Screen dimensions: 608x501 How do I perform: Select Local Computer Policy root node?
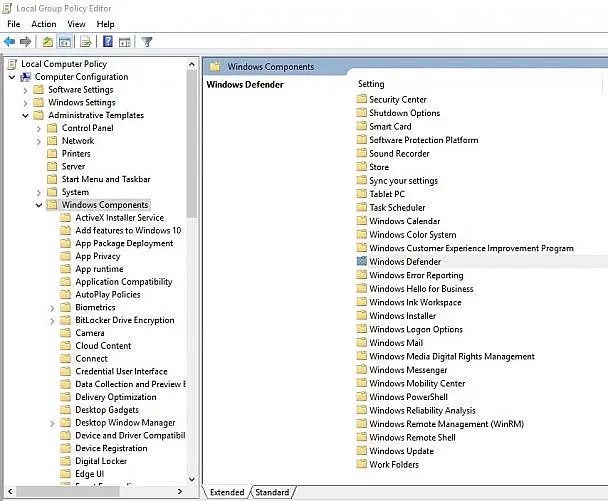[64, 64]
